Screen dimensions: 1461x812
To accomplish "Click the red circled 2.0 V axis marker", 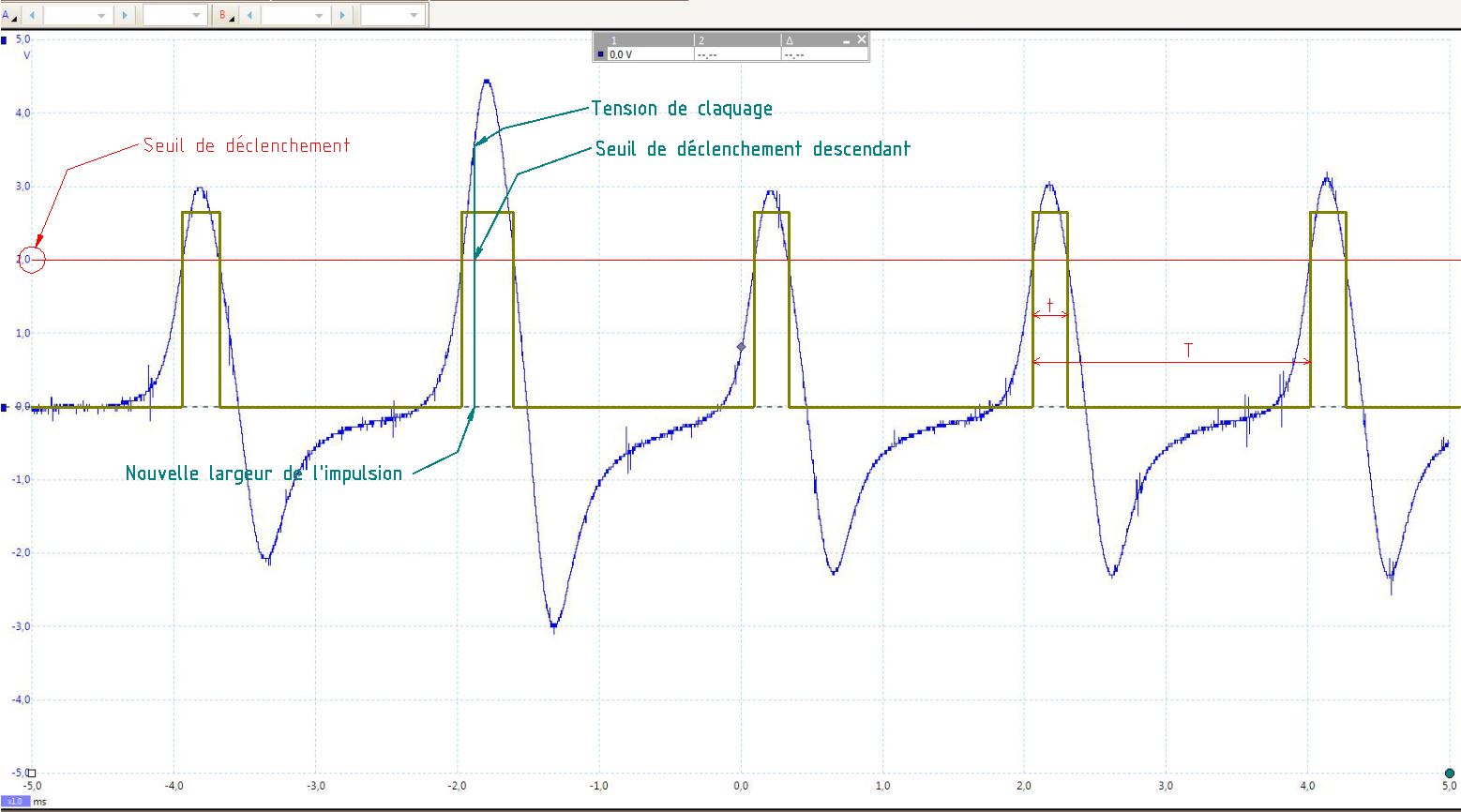I will pyautogui.click(x=32, y=260).
